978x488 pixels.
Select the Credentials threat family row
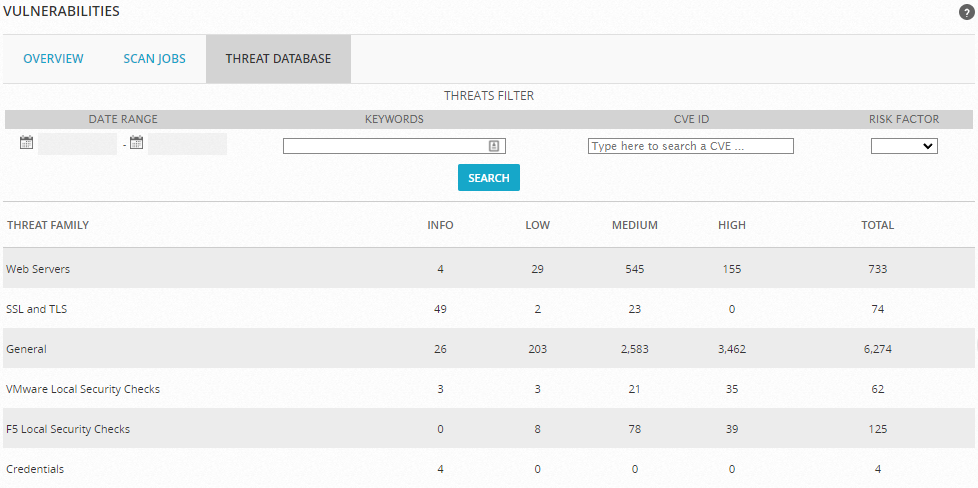[x=489, y=469]
